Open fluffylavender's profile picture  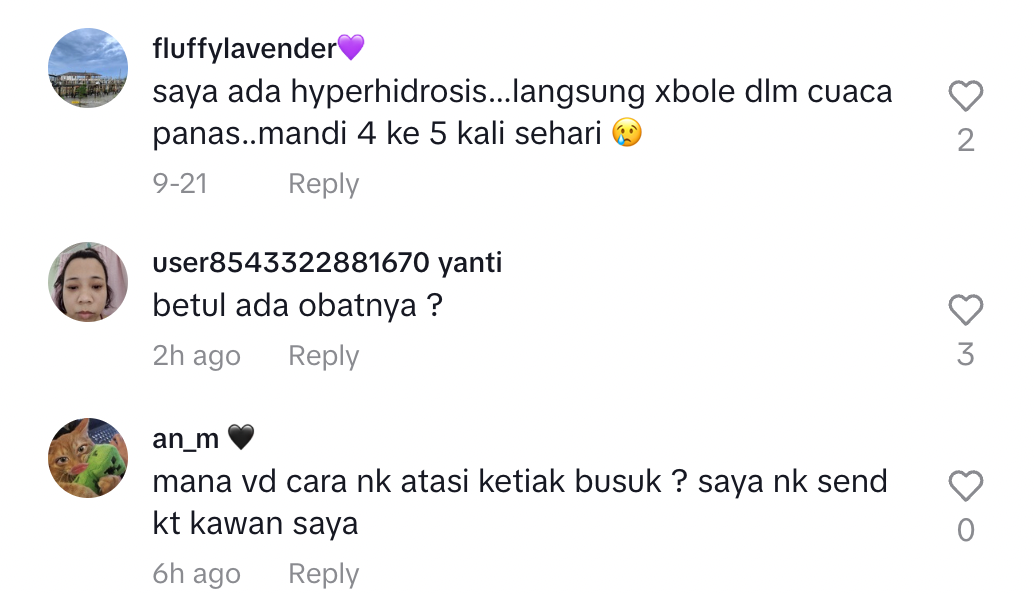88,68
